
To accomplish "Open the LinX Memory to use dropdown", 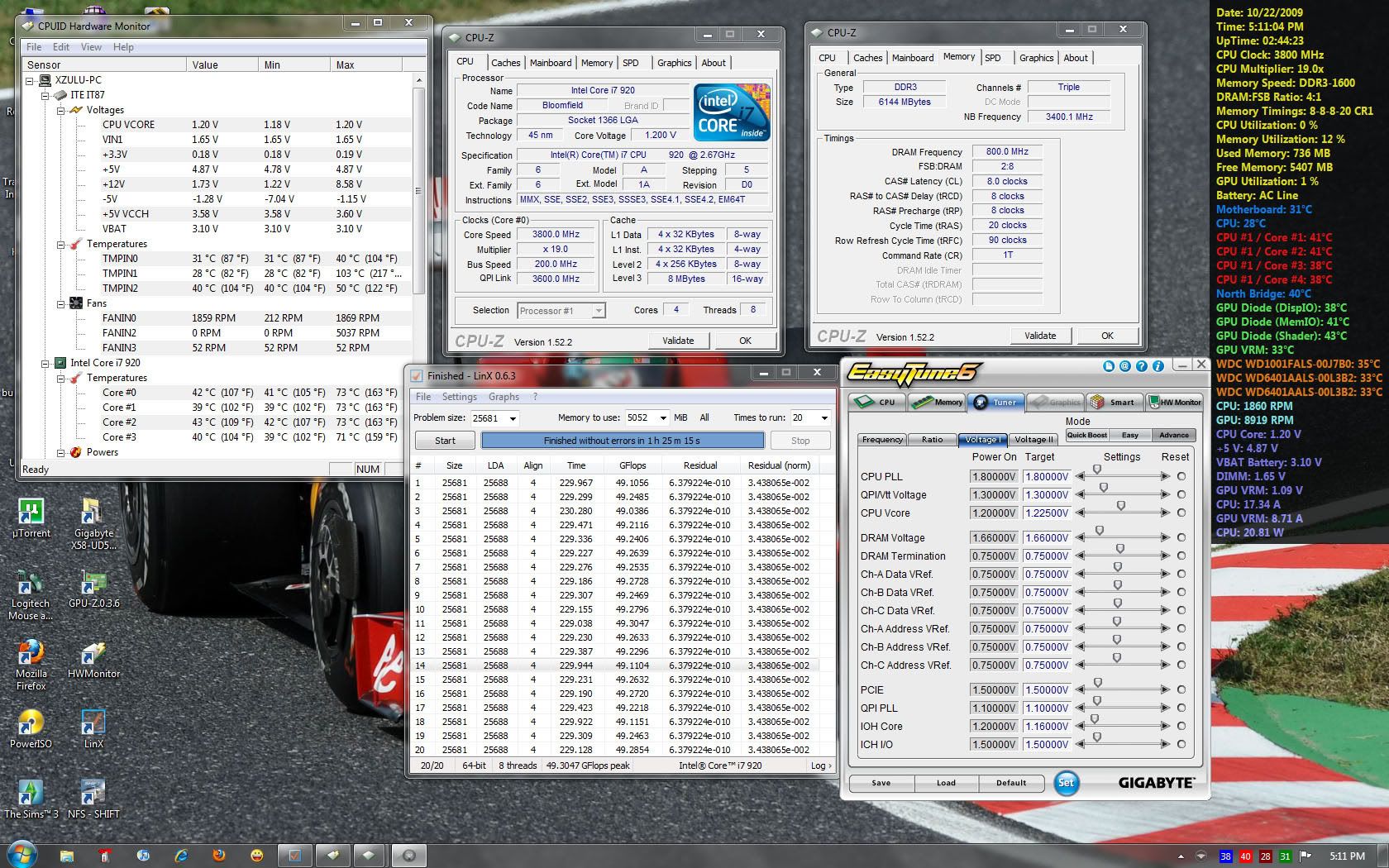I will click(663, 418).
